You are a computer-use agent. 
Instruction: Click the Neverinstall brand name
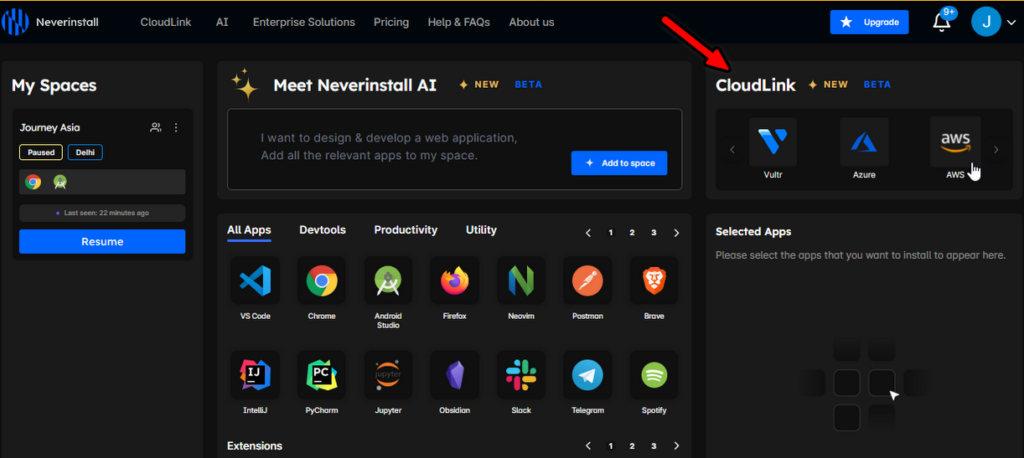(x=67, y=22)
